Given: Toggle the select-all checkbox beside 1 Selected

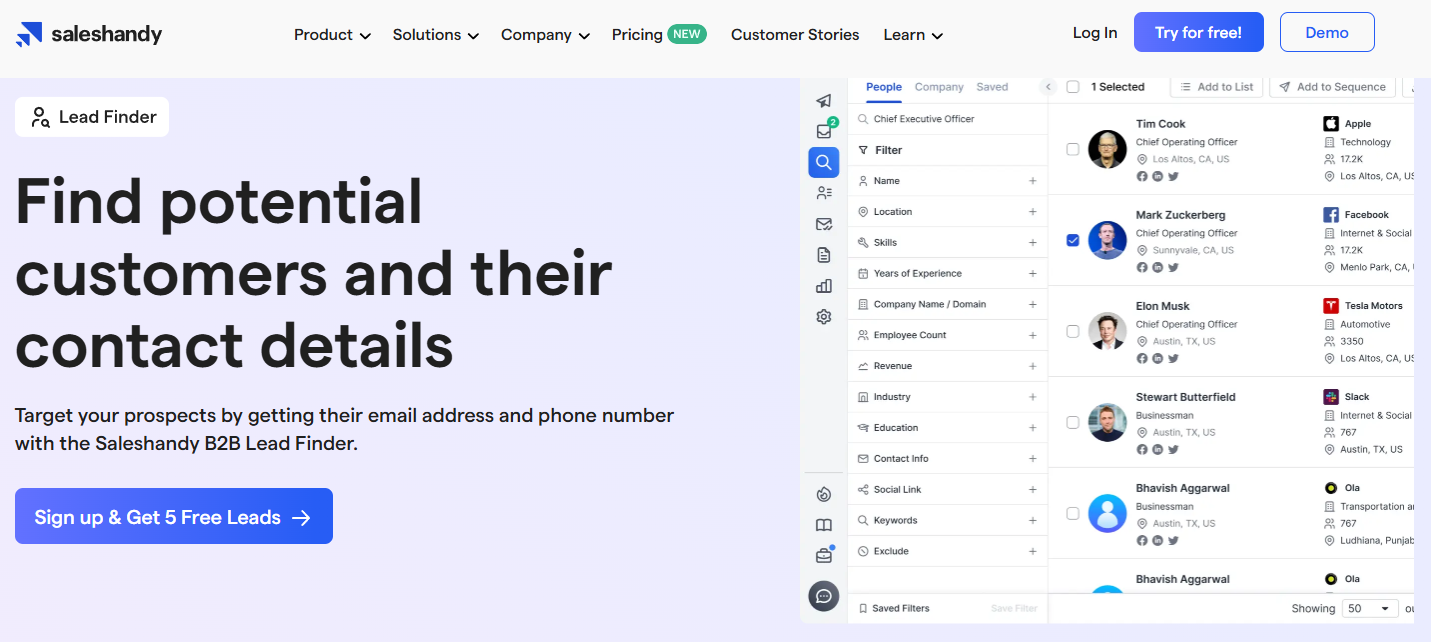Looking at the screenshot, I should click(x=1073, y=87).
